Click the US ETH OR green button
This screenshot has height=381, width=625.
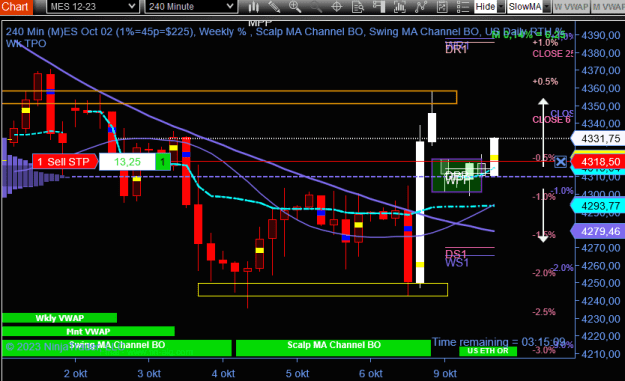pyautogui.click(x=488, y=351)
